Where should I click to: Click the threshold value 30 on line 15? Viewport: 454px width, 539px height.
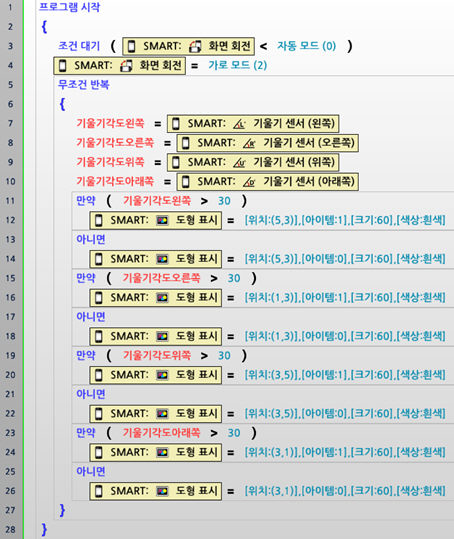(234, 278)
